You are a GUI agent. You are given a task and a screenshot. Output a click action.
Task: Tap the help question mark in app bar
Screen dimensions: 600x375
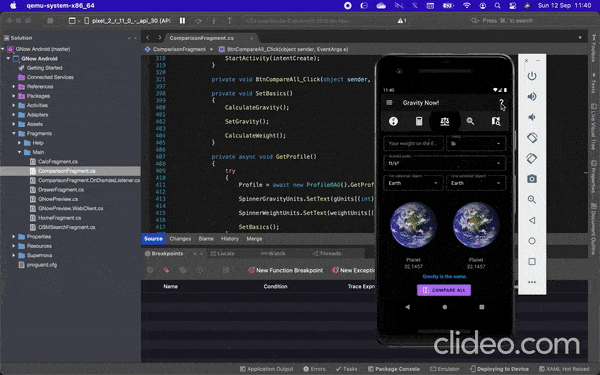(x=501, y=103)
